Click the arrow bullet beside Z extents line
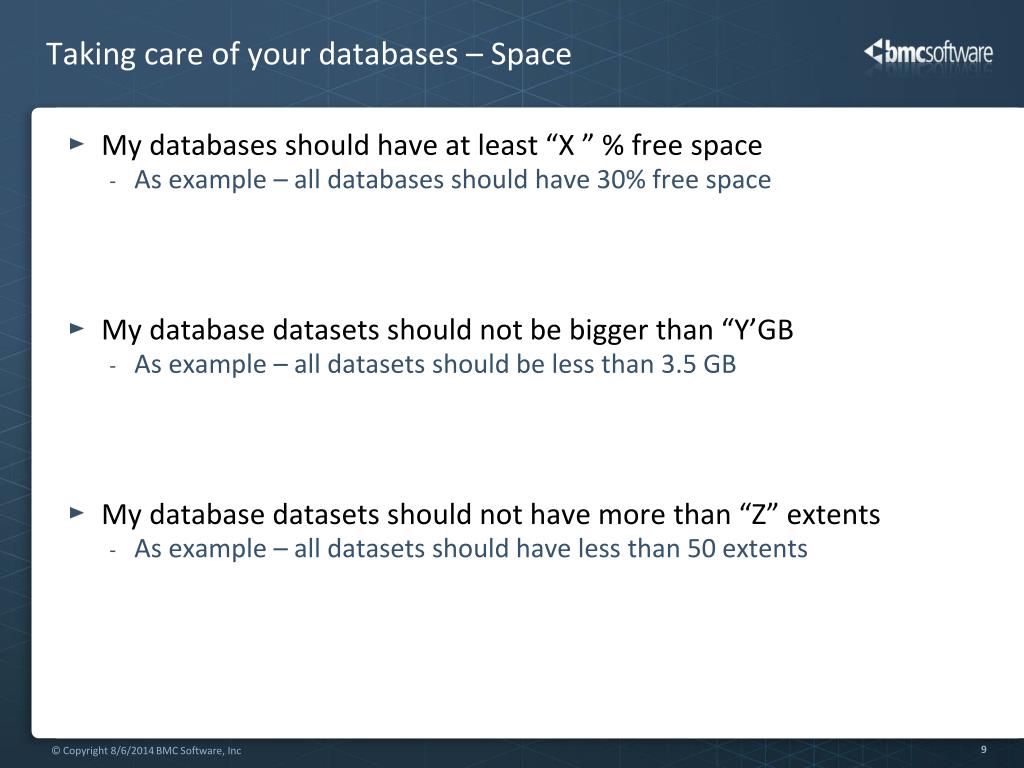 [x=77, y=513]
